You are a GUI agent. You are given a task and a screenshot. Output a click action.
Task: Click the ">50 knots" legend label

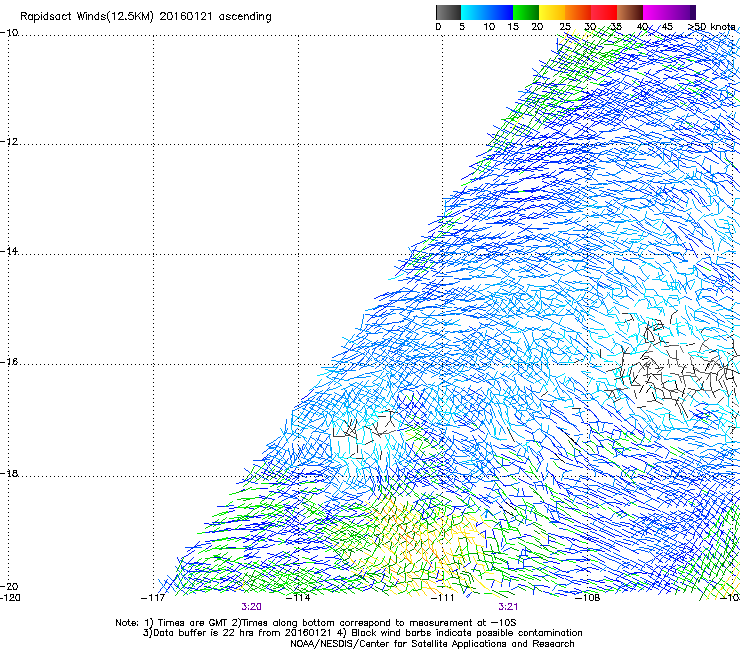[712, 26]
